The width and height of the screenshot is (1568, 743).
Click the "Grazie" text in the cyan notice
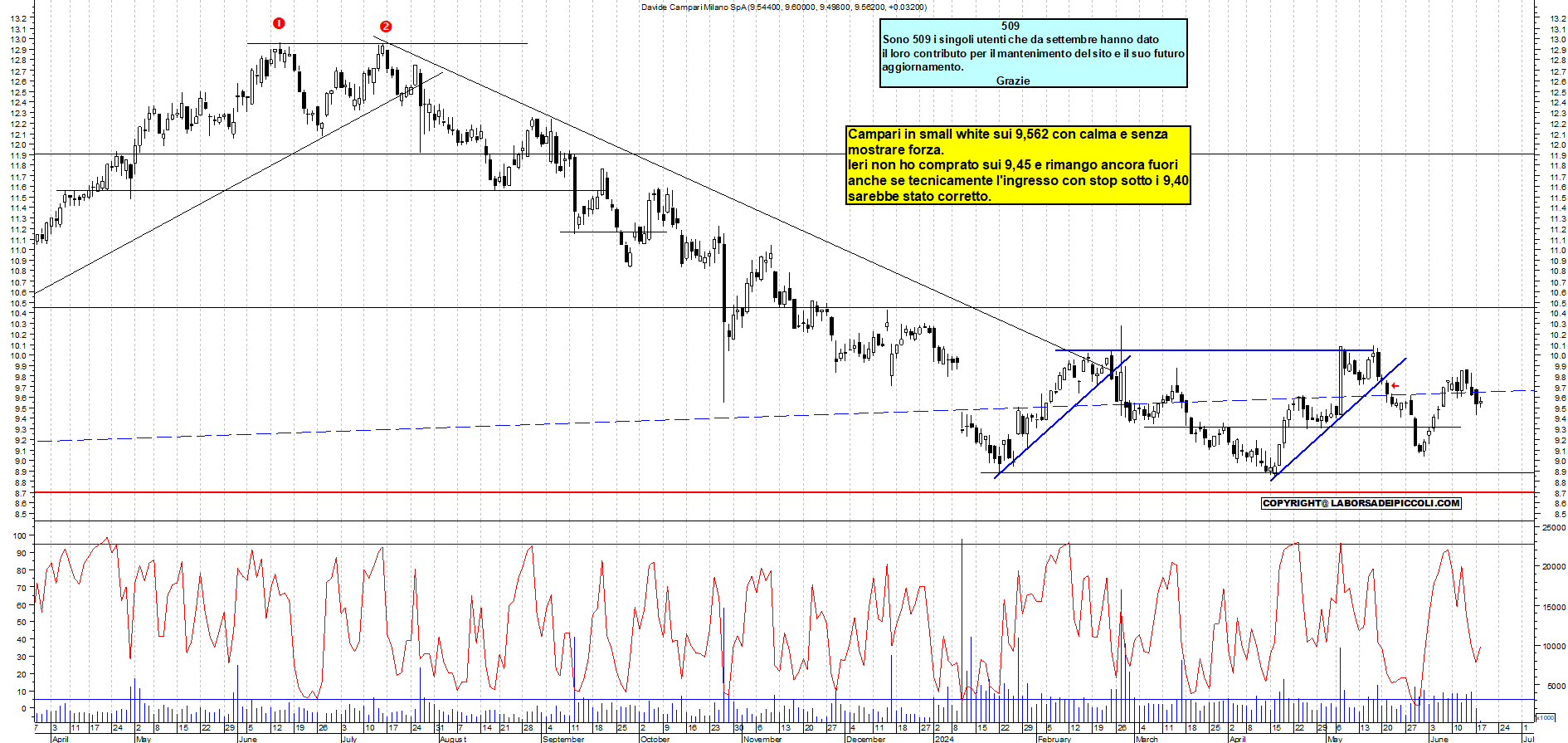(1013, 81)
